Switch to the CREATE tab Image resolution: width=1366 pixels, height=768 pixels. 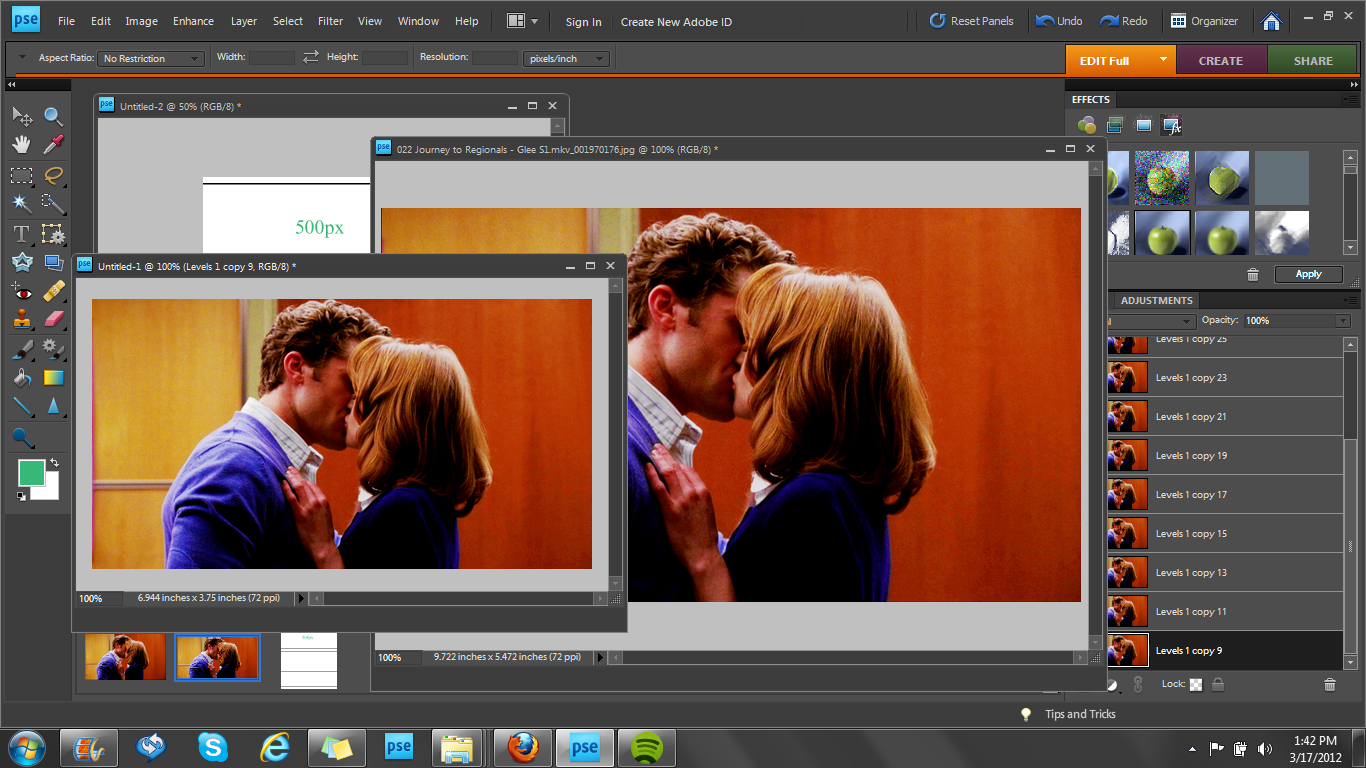[x=1221, y=60]
